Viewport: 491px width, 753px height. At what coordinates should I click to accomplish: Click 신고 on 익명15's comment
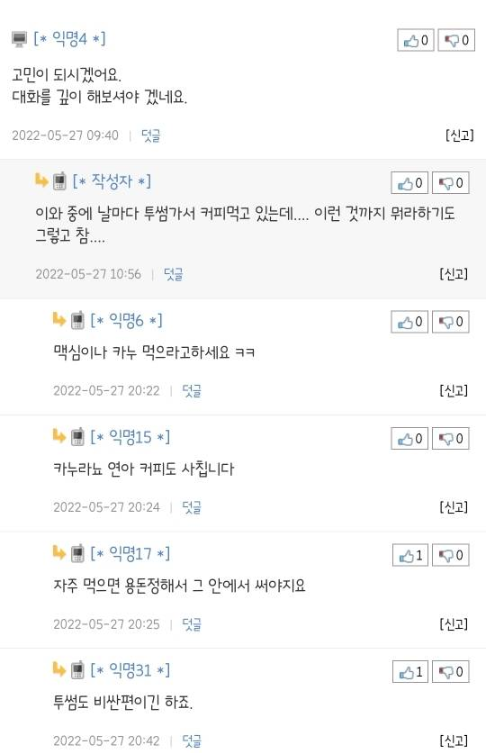click(454, 507)
